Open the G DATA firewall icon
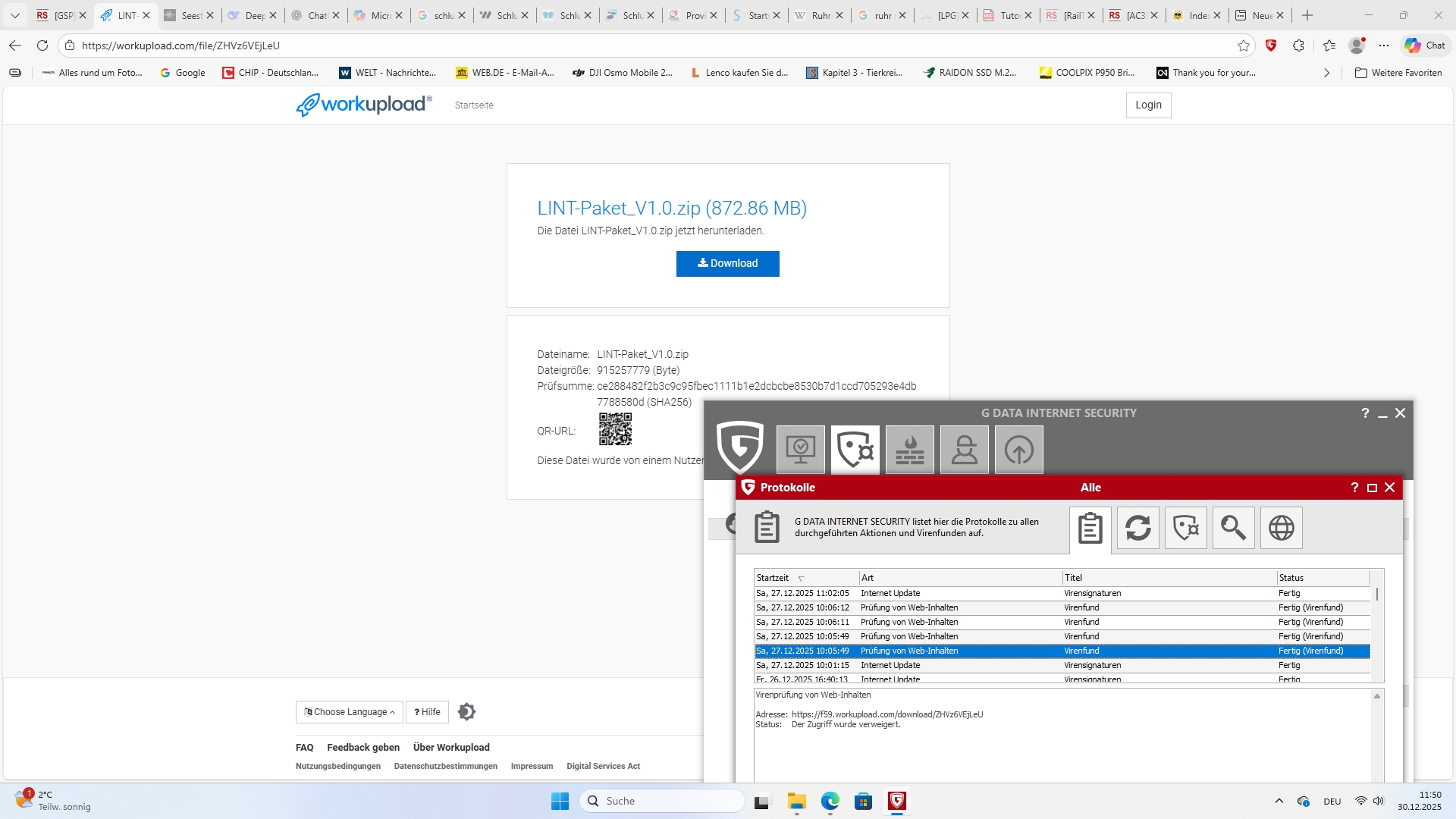 [x=909, y=450]
